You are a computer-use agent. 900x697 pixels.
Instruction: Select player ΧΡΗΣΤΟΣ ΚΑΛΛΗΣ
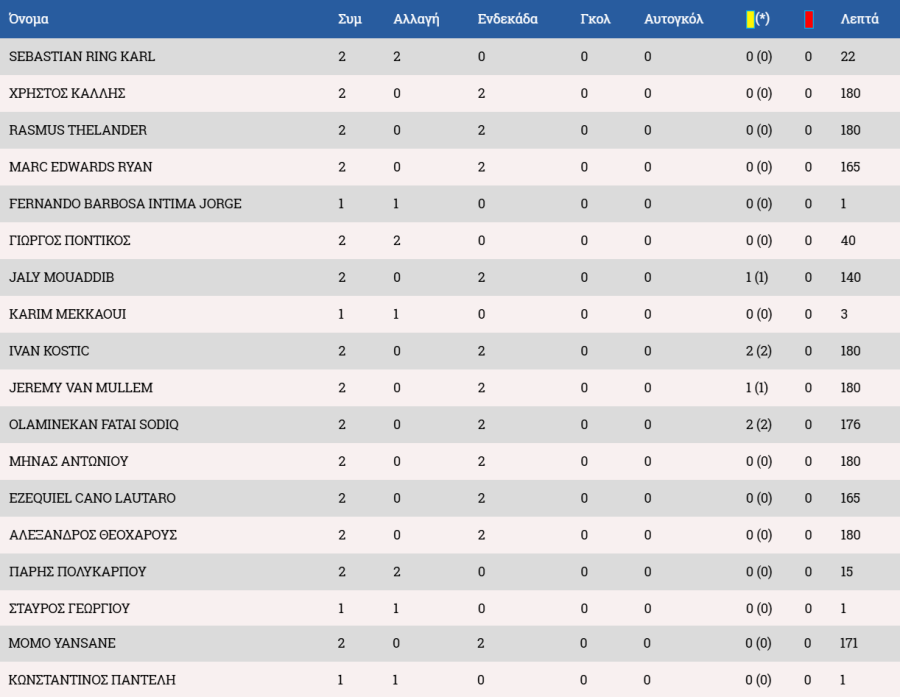pyautogui.click(x=67, y=93)
